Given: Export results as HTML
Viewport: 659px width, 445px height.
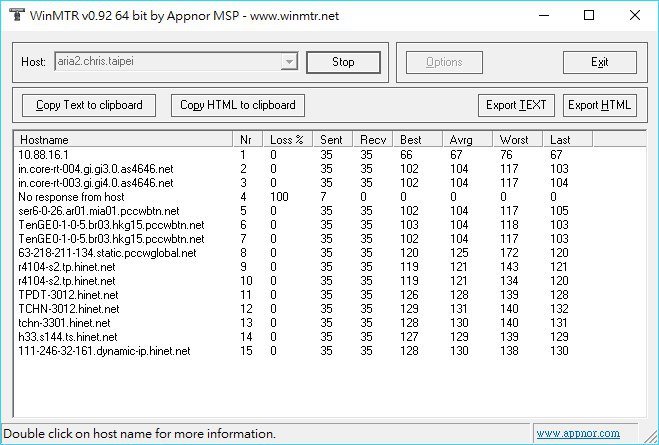Looking at the screenshot, I should pos(600,105).
